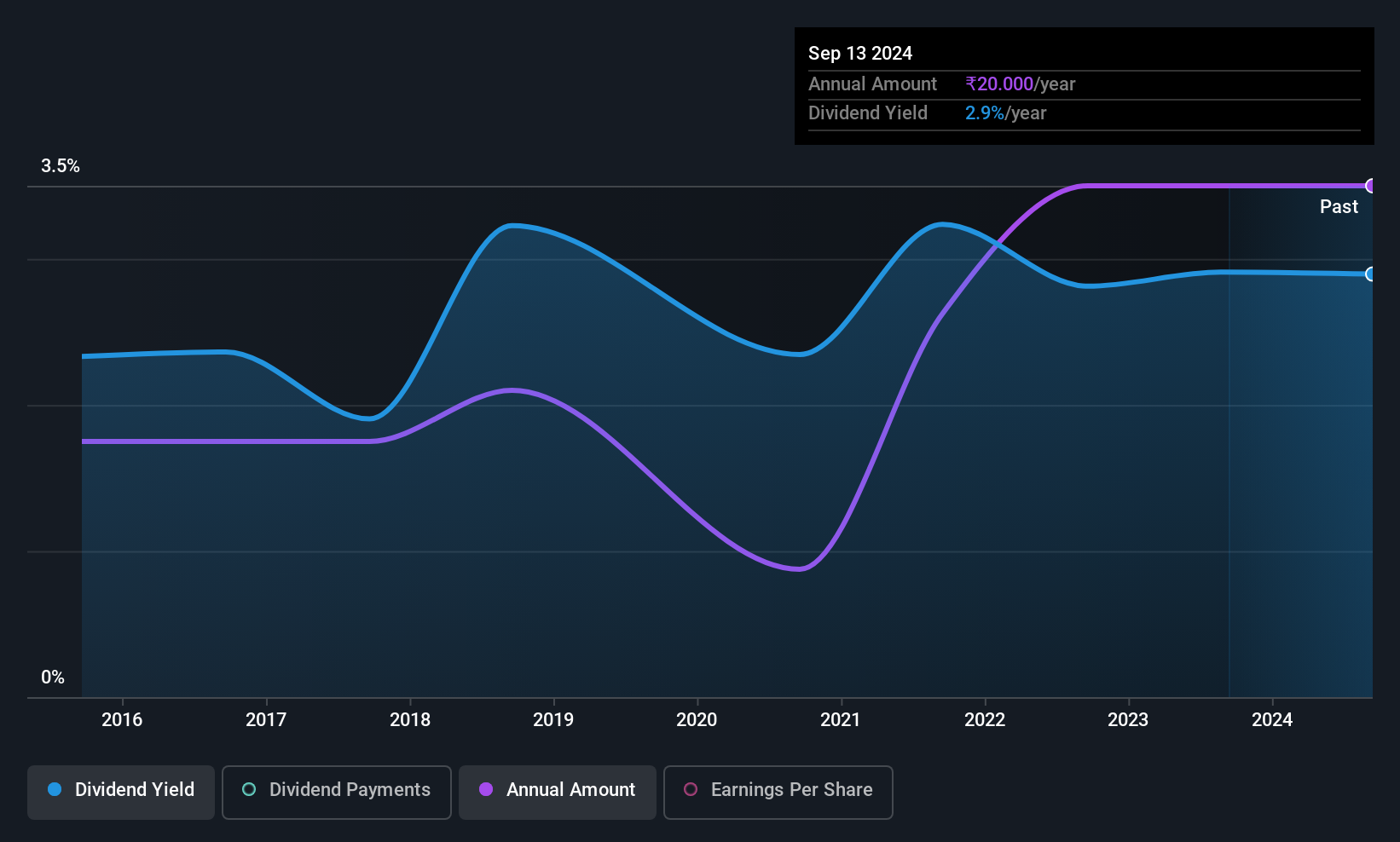Click the ₹20.000/year annual amount value
The image size is (1400, 842).
1020,84
